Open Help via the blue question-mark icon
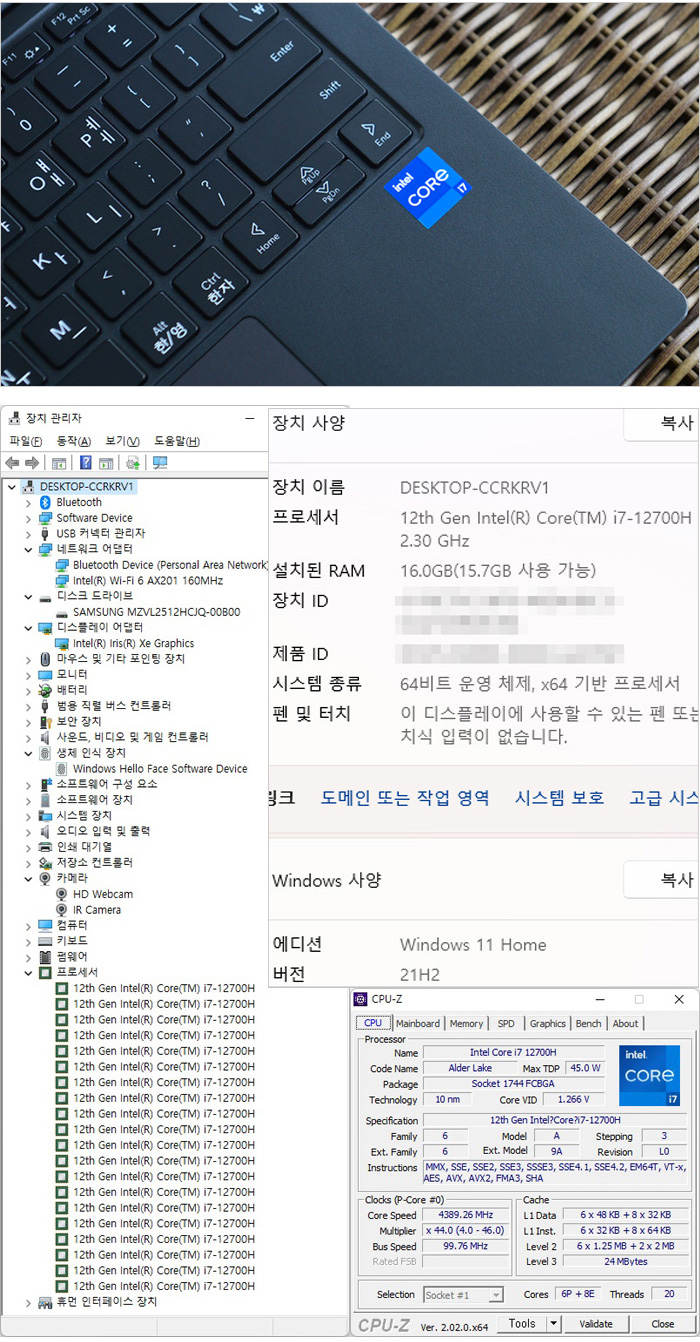 tap(86, 463)
